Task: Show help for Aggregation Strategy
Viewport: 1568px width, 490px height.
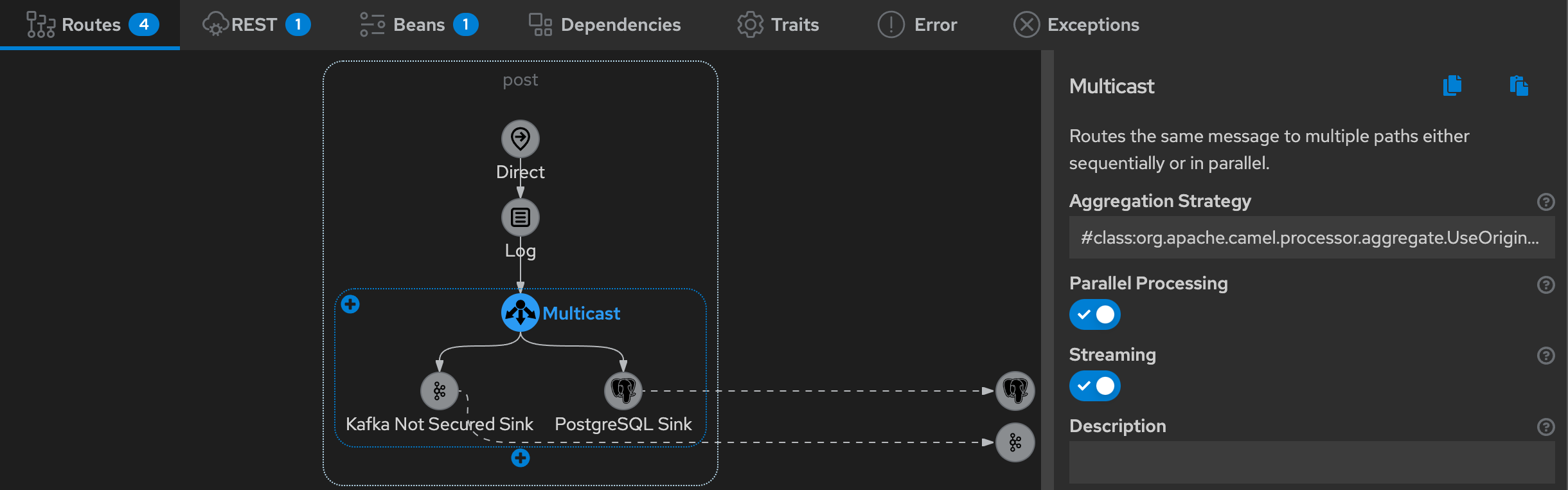Action: click(x=1546, y=202)
